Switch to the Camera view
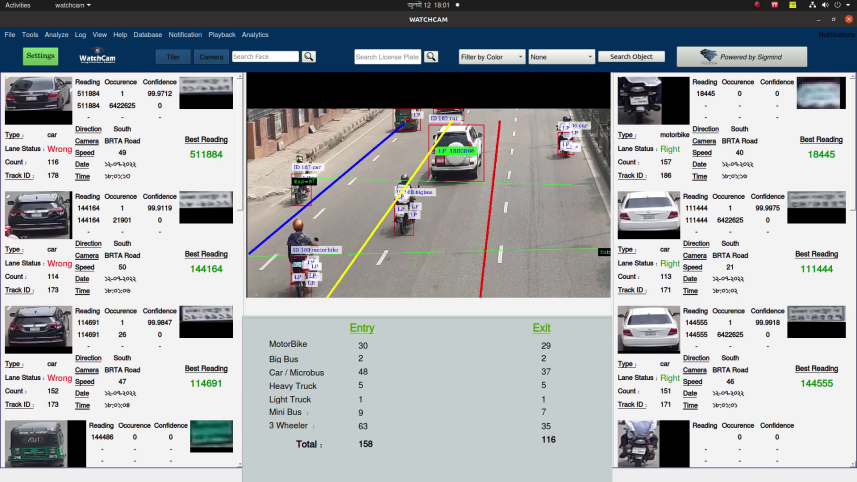This screenshot has height=482, width=857. click(x=211, y=57)
